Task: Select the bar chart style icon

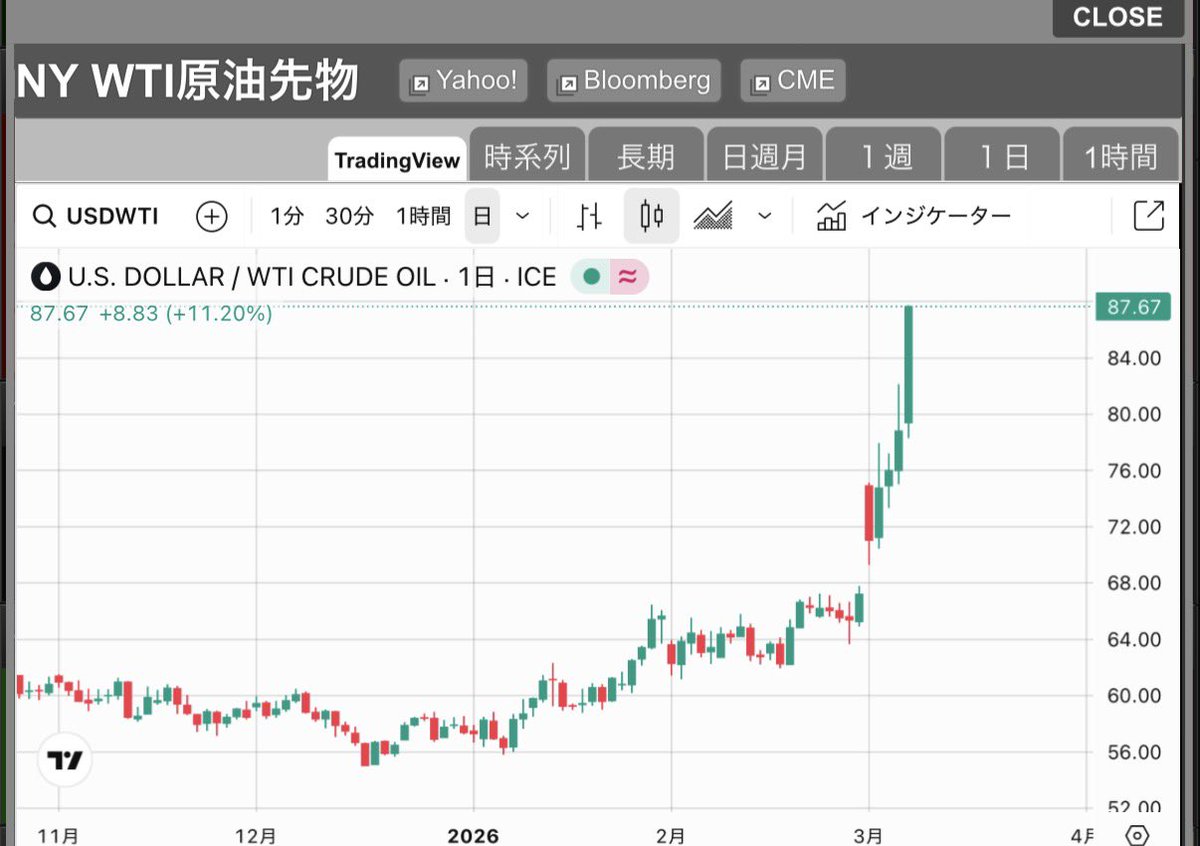Action: coord(590,216)
